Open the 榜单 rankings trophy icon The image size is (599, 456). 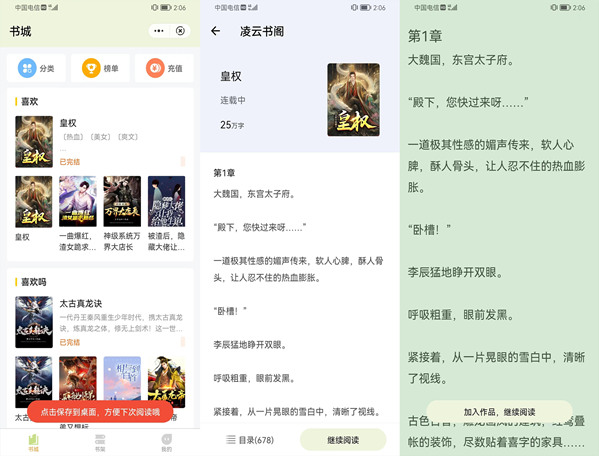pyautogui.click(x=91, y=68)
